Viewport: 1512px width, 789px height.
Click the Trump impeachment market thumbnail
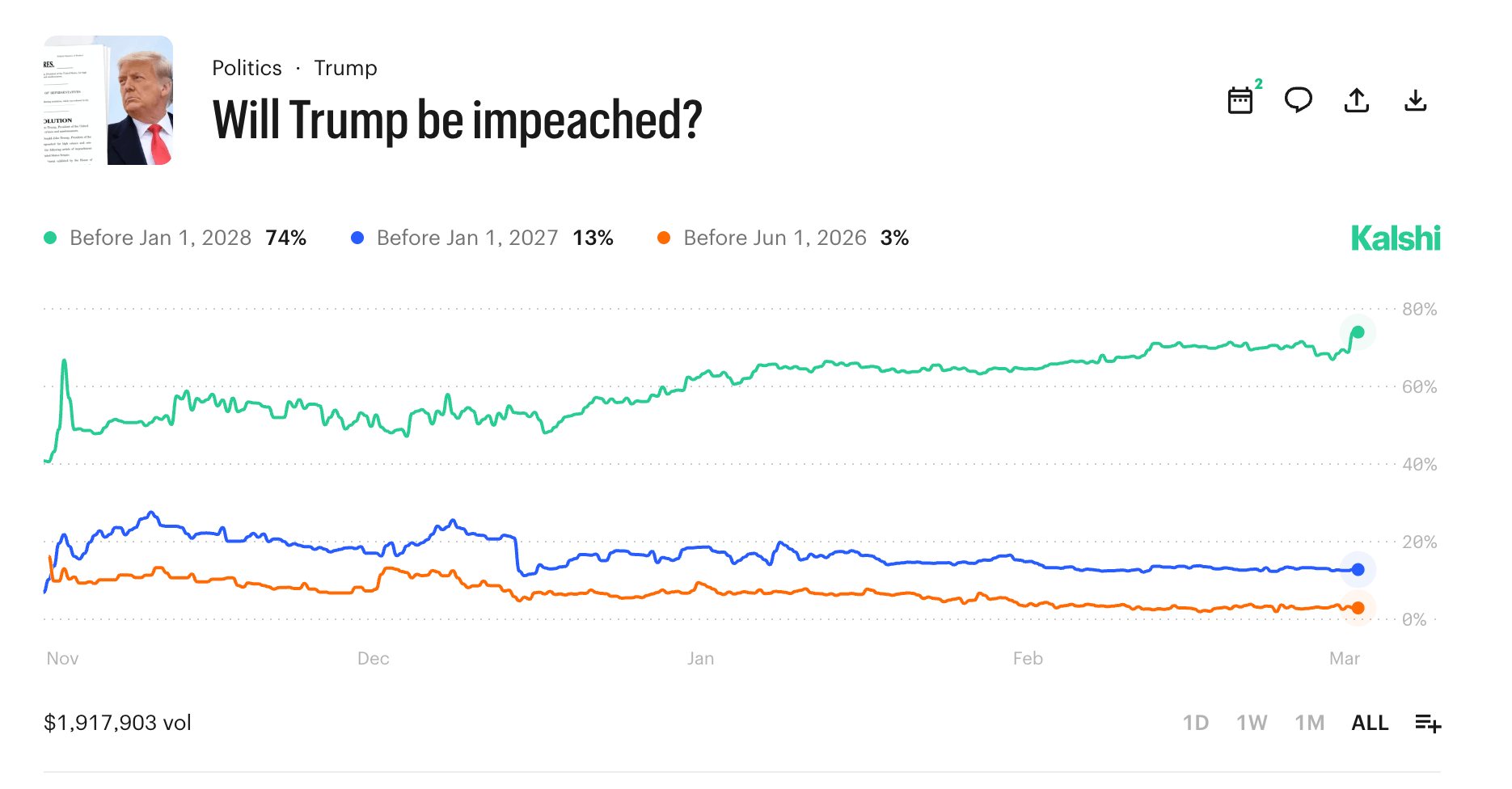coord(108,99)
